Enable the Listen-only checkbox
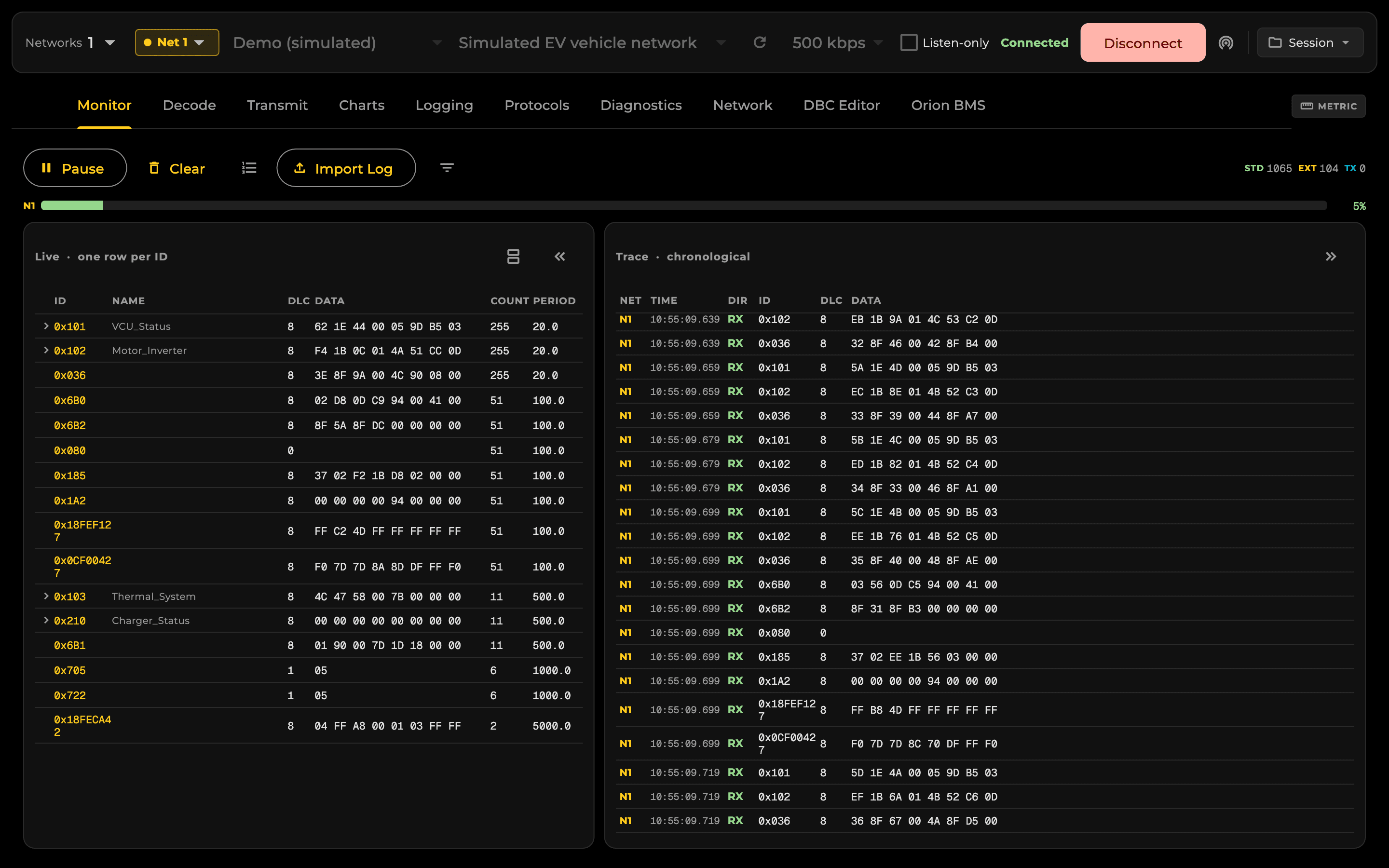 coord(909,42)
